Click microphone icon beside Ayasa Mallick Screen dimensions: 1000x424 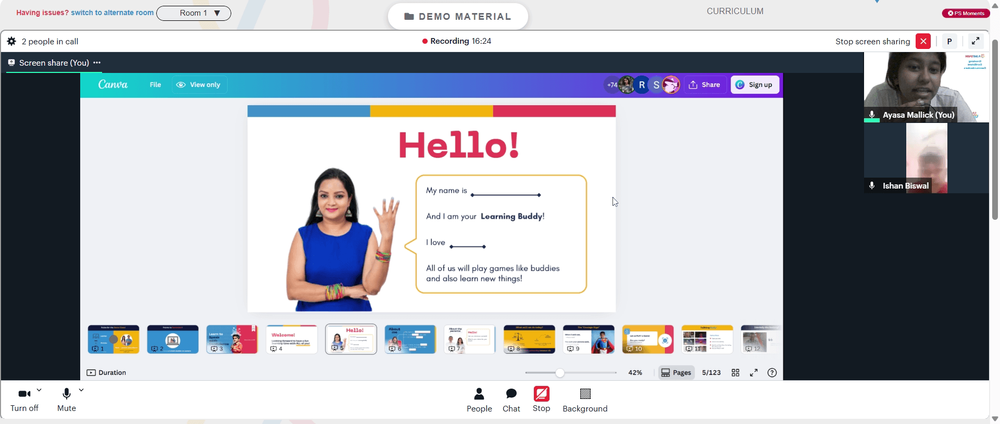point(872,115)
